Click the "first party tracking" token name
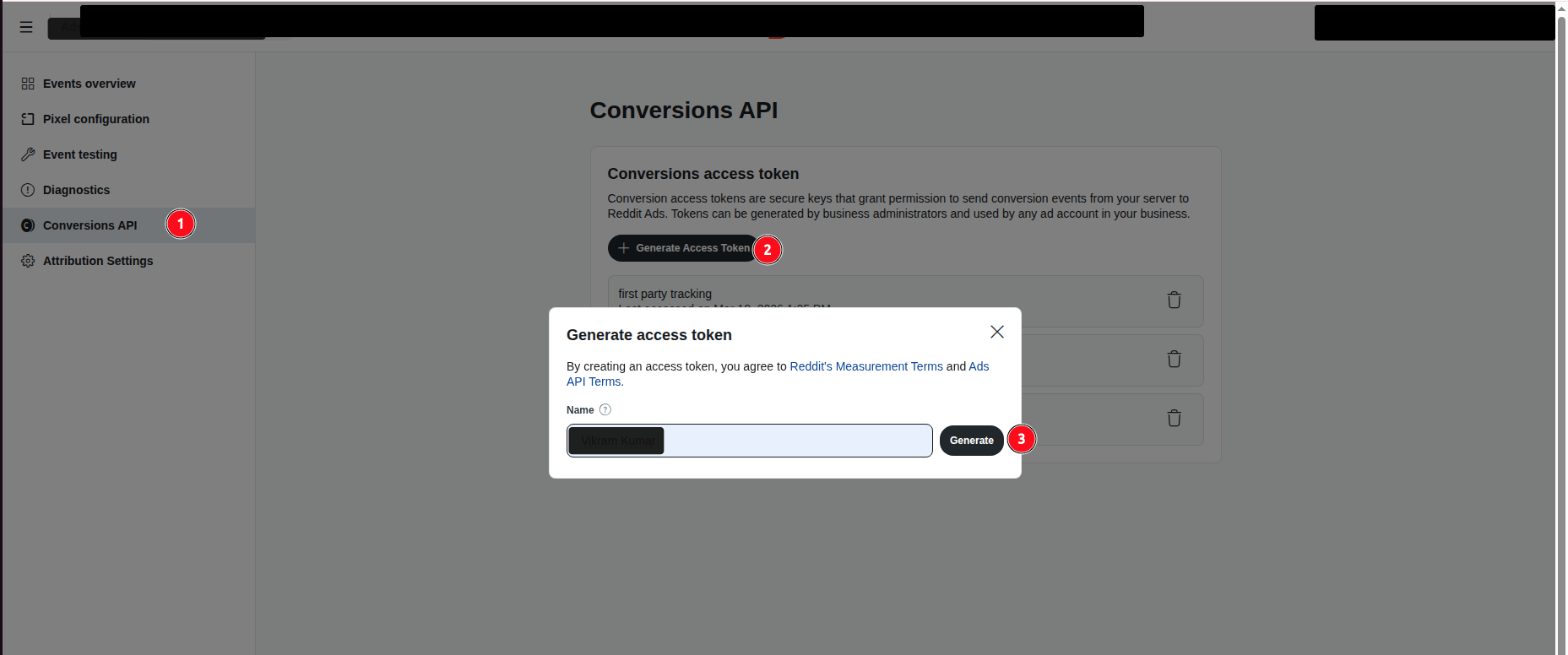Image resolution: width=1568 pixels, height=655 pixels. pyautogui.click(x=665, y=294)
